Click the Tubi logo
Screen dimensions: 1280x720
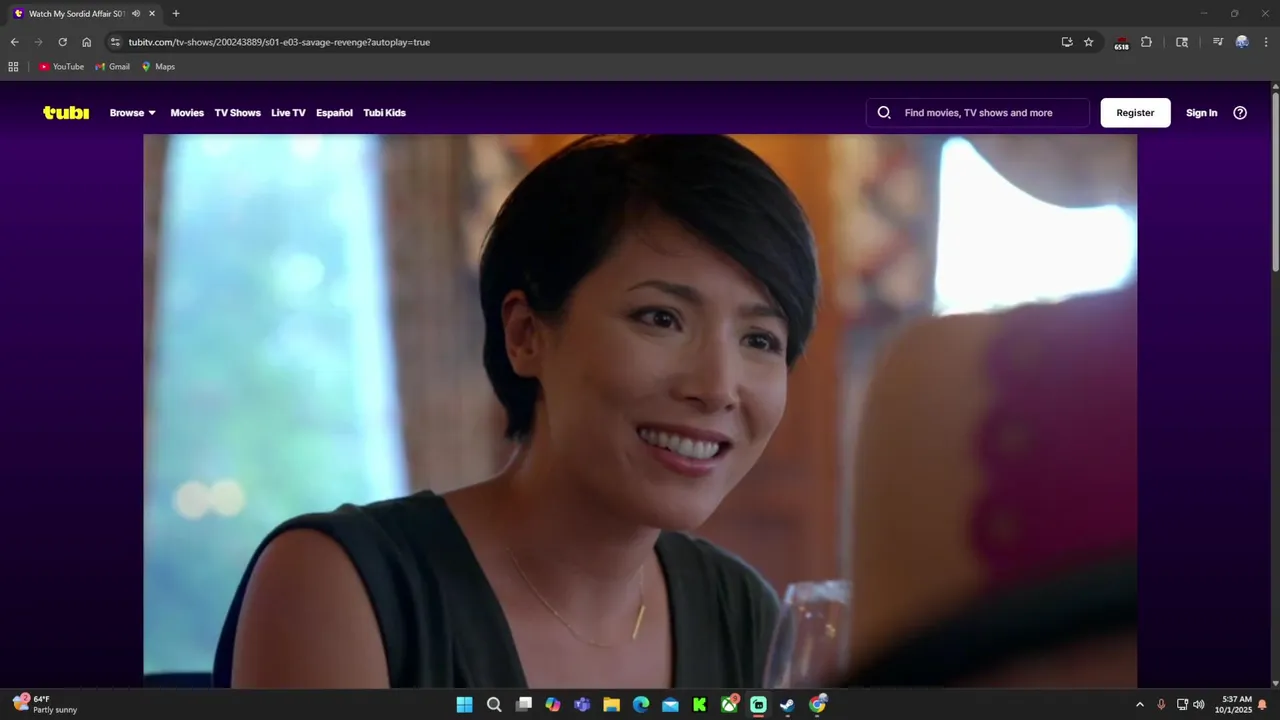click(x=66, y=113)
